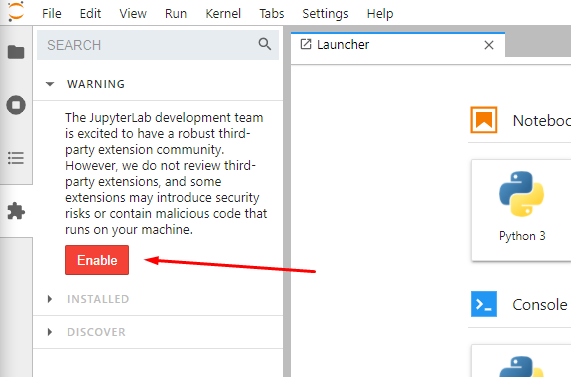Click the Notebook section bookmark icon
The width and height of the screenshot is (571, 377).
click(x=484, y=119)
